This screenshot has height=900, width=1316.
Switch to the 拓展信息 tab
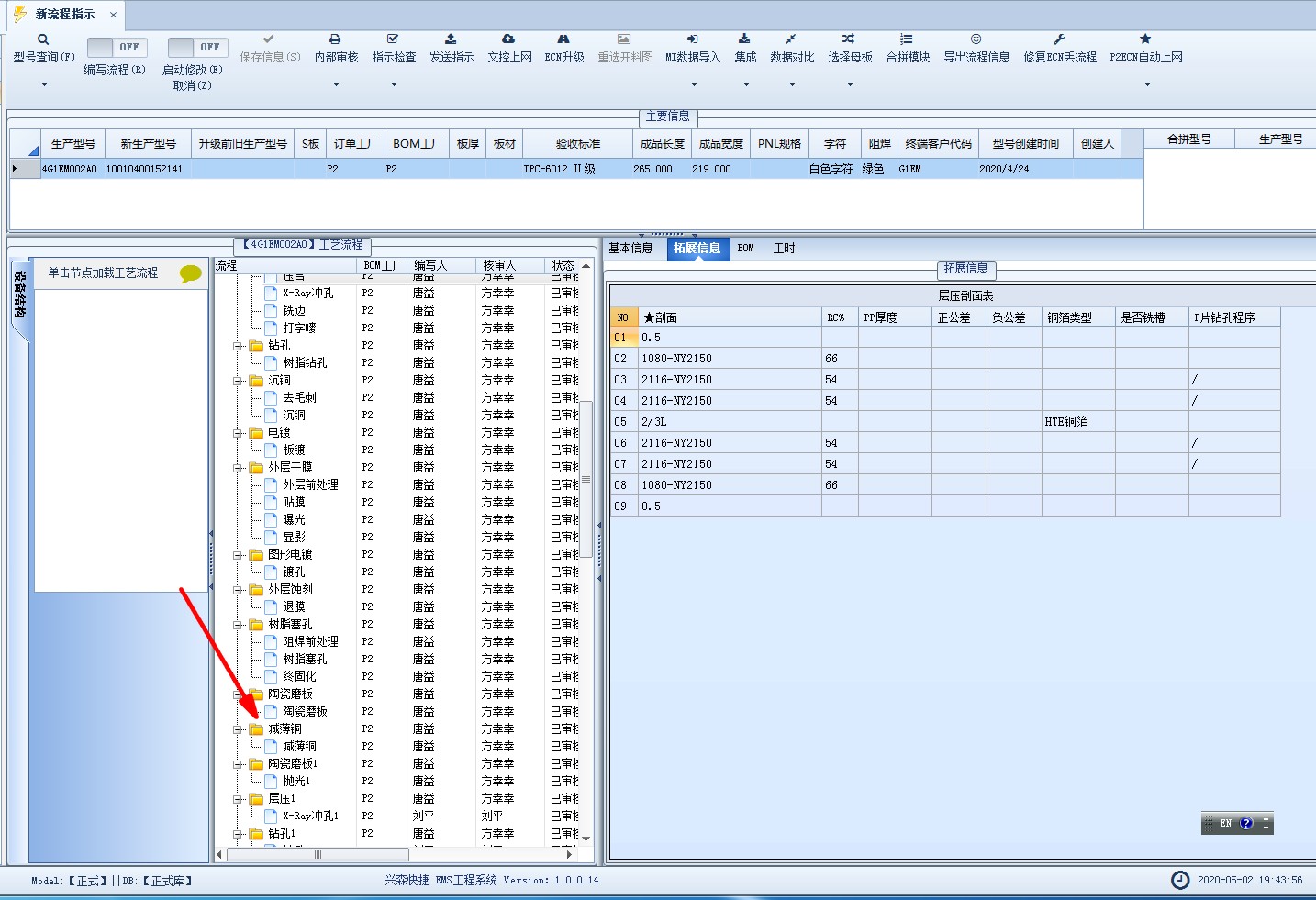coord(697,249)
